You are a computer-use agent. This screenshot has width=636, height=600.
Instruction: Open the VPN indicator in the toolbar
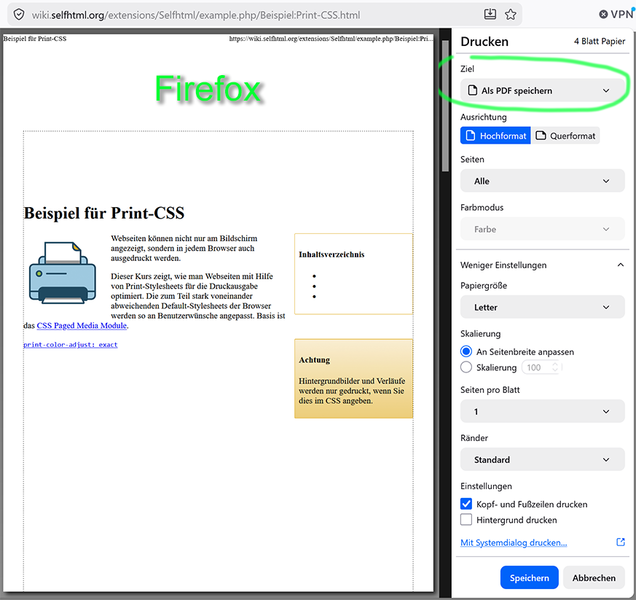point(617,14)
